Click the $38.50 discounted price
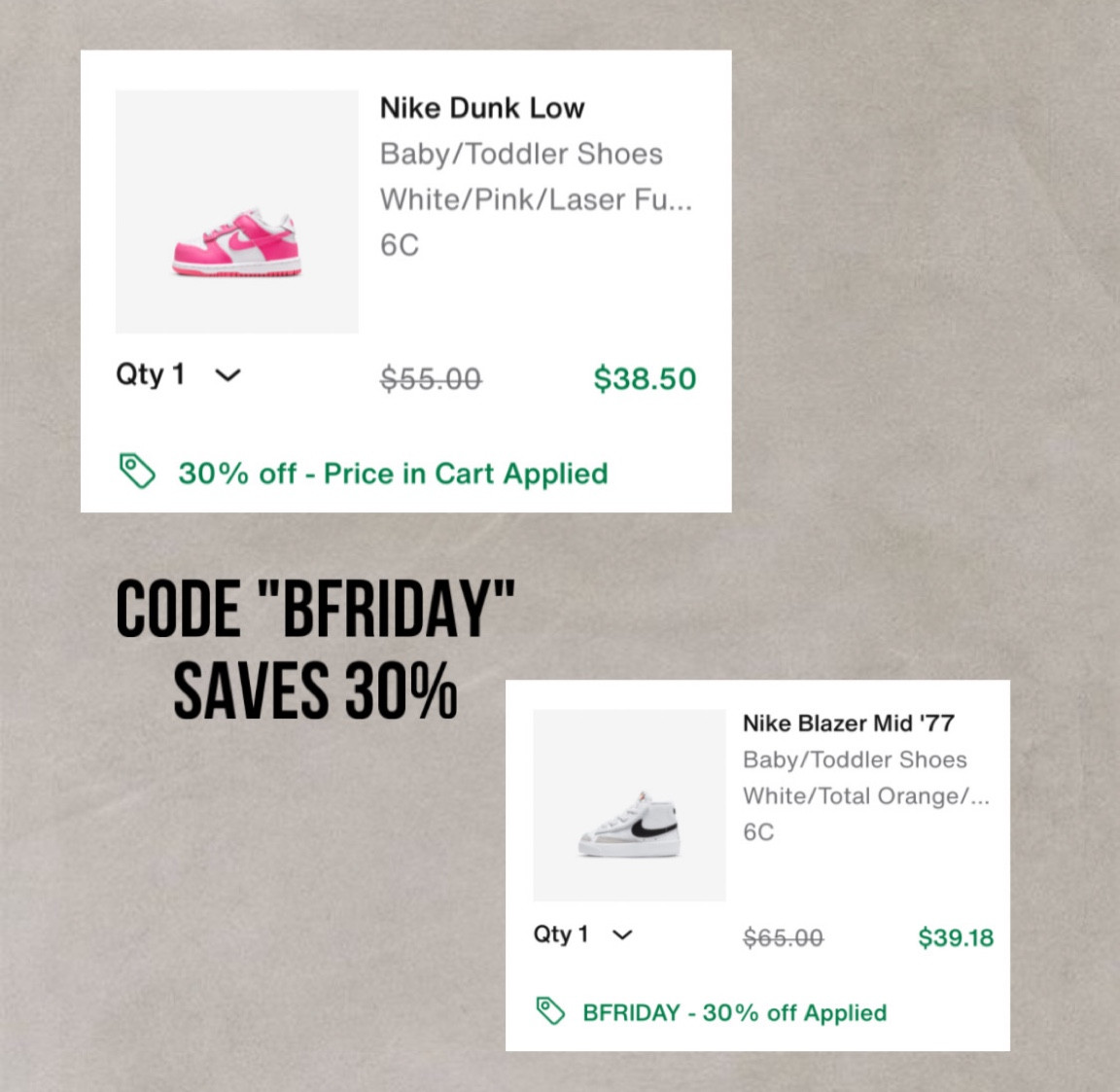Image resolution: width=1120 pixels, height=1092 pixels. point(645,378)
